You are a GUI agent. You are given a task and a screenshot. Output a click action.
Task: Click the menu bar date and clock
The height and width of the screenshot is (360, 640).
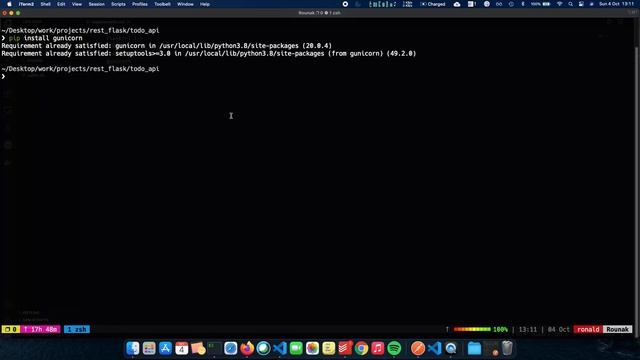[616, 4]
